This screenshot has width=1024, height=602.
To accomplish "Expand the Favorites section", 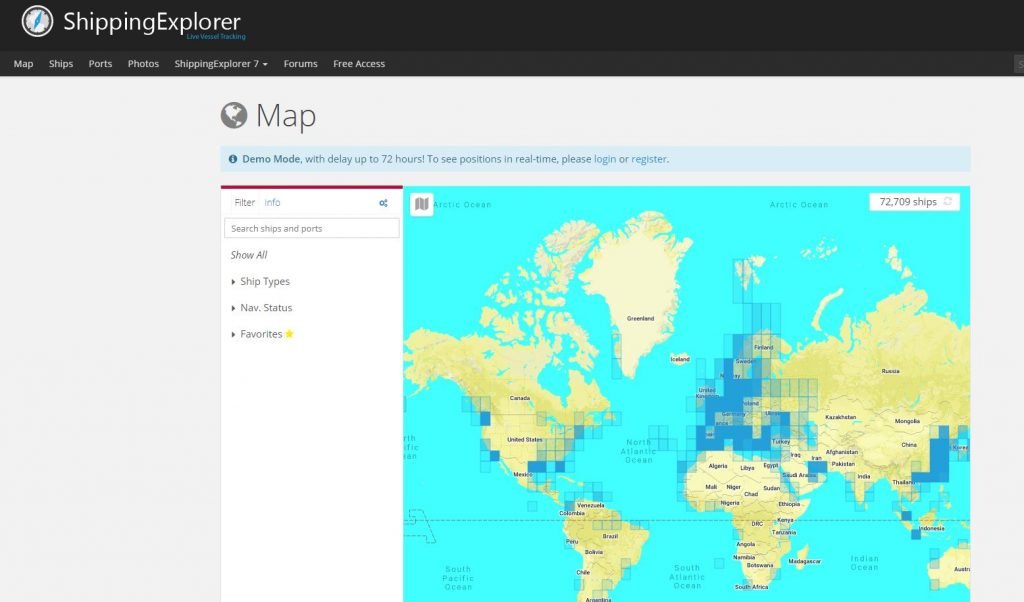I will [x=257, y=334].
